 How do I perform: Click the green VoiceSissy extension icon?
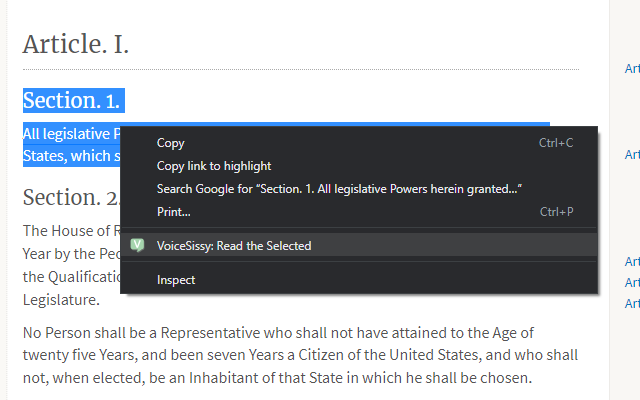tap(137, 245)
